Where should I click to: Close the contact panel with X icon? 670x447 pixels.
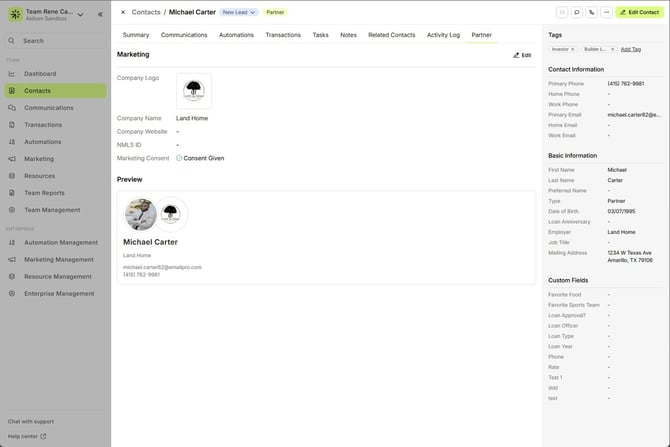coord(123,12)
